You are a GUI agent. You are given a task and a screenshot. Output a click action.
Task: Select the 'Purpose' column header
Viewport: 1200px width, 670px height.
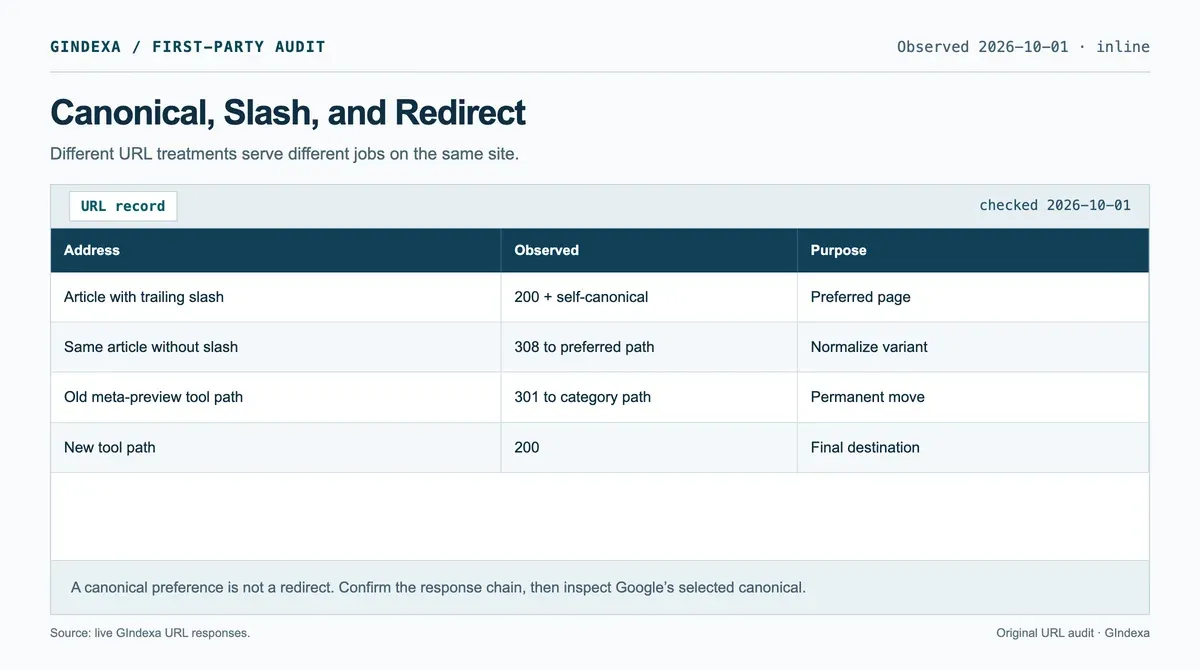coord(973,250)
